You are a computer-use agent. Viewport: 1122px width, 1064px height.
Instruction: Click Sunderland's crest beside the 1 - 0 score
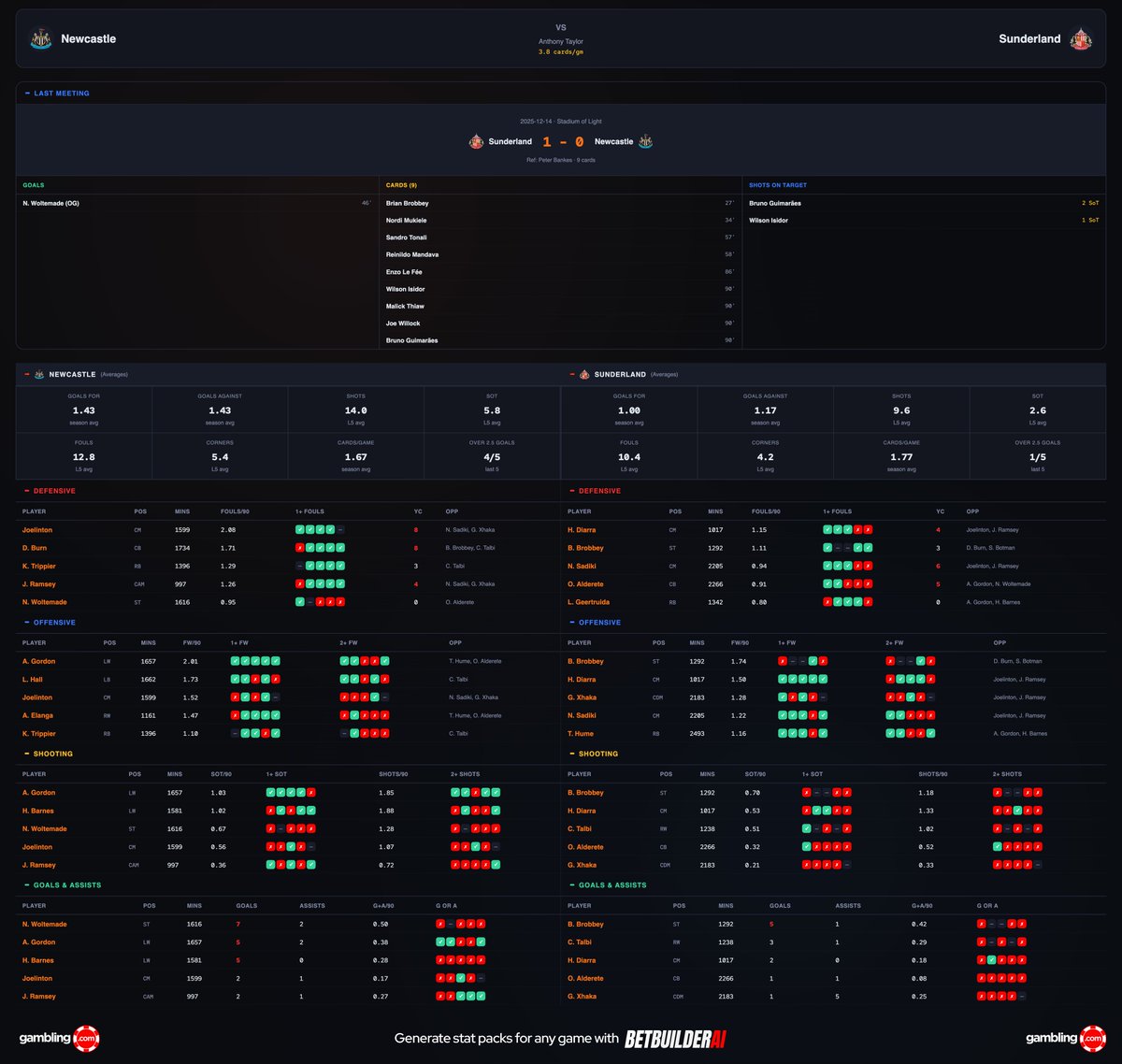pos(476,141)
